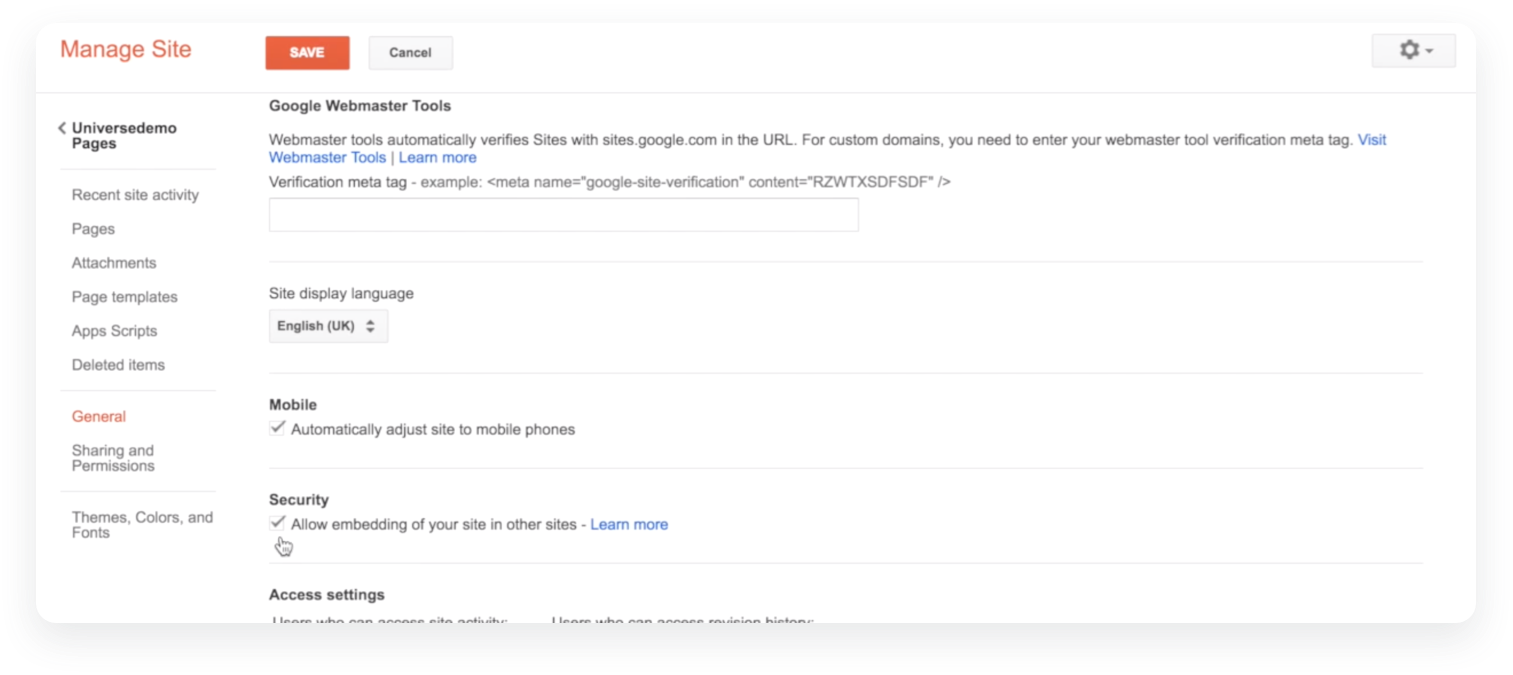The width and height of the screenshot is (1513, 675).
Task: Open Apps Scripts in sidebar
Action: click(x=114, y=331)
